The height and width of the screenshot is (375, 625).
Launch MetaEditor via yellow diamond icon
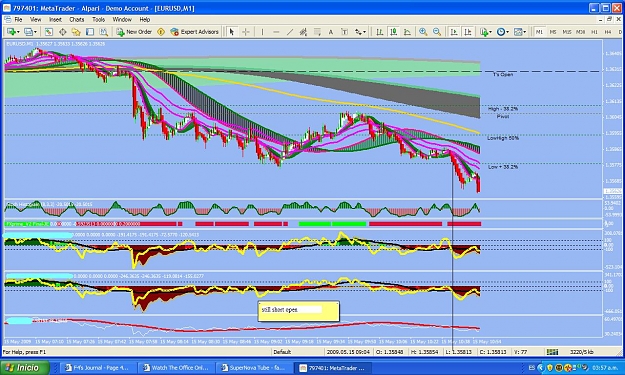point(161,32)
